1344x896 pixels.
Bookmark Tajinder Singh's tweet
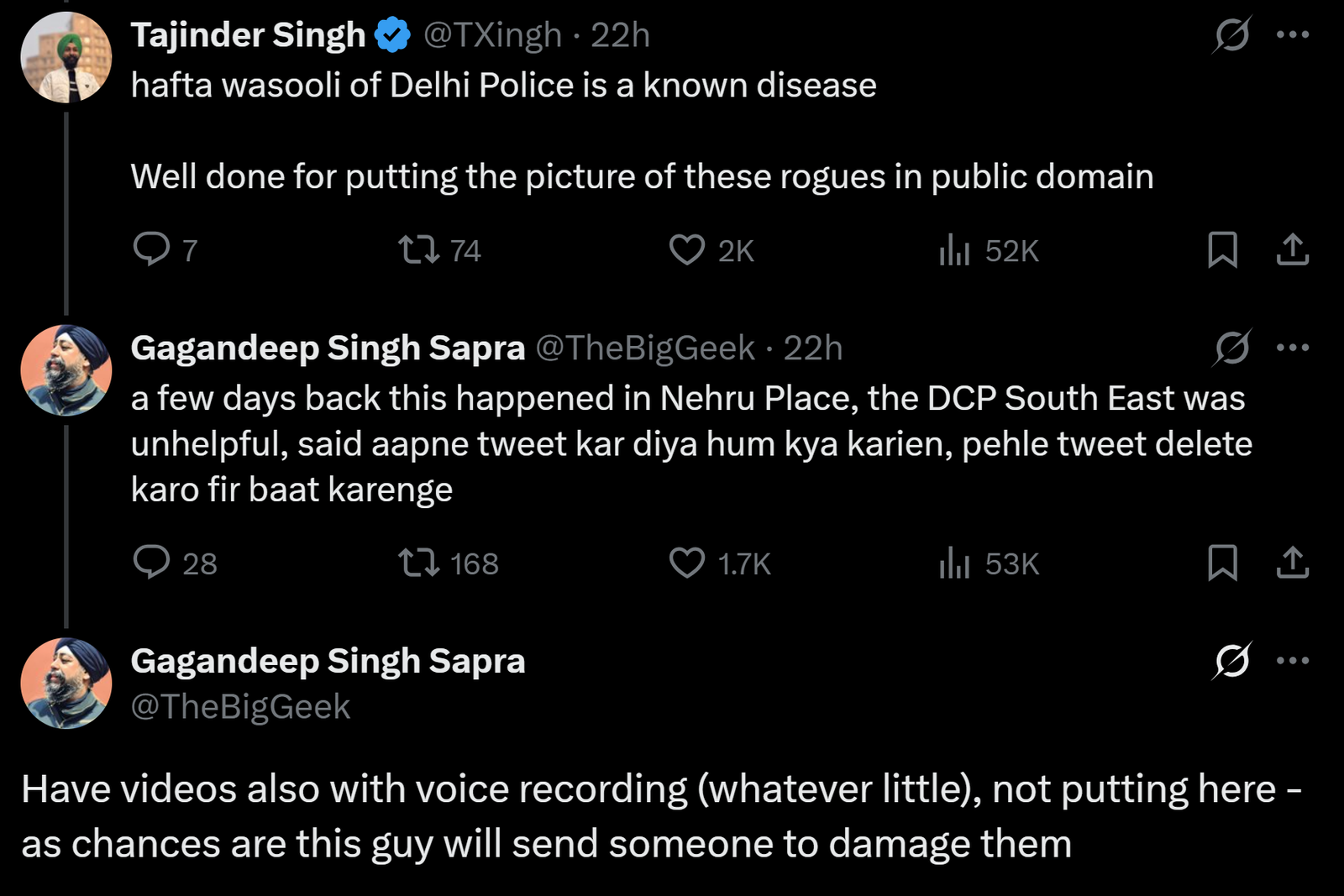coord(1222,249)
